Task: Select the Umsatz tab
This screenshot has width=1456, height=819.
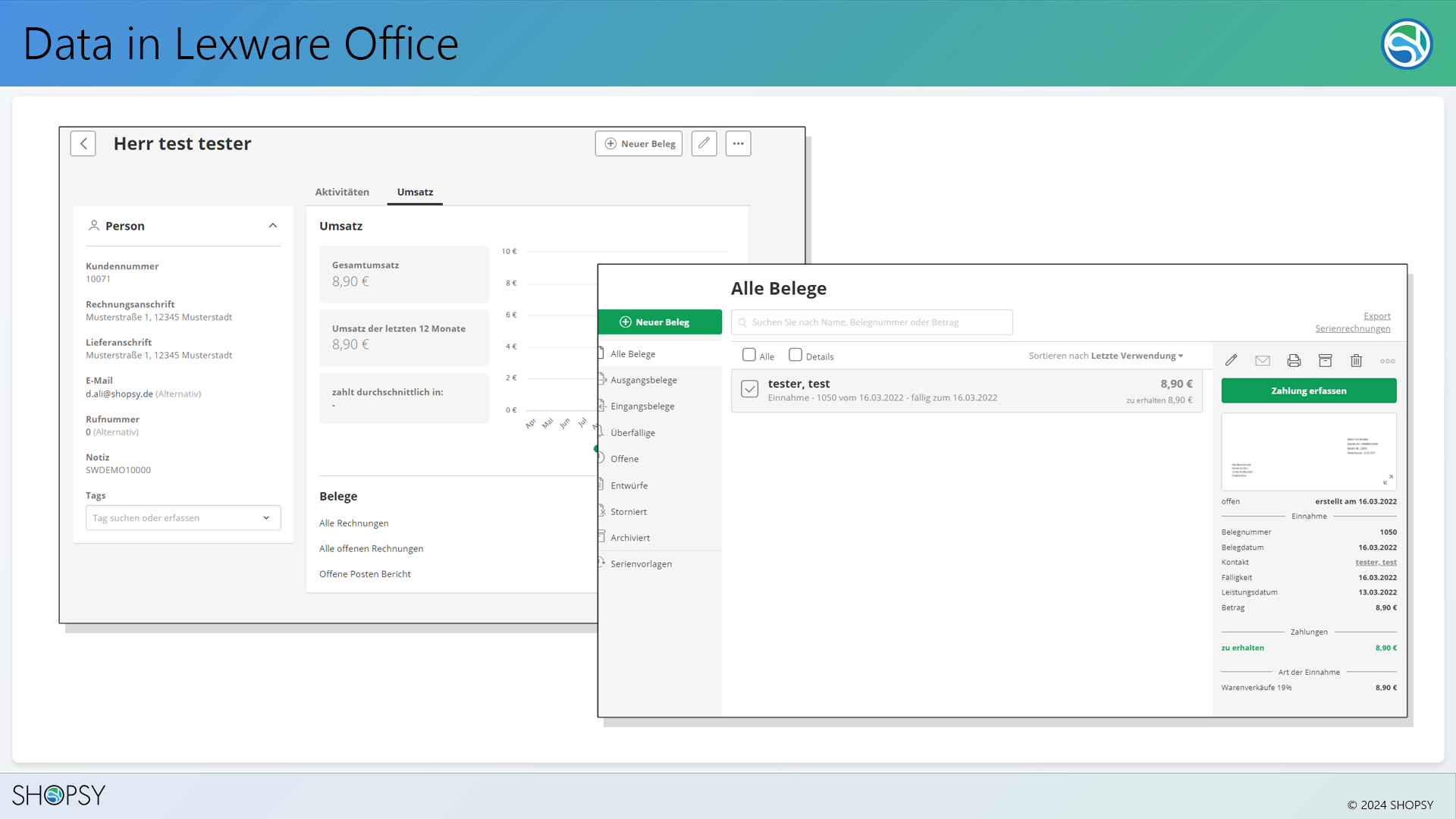Action: tap(415, 192)
